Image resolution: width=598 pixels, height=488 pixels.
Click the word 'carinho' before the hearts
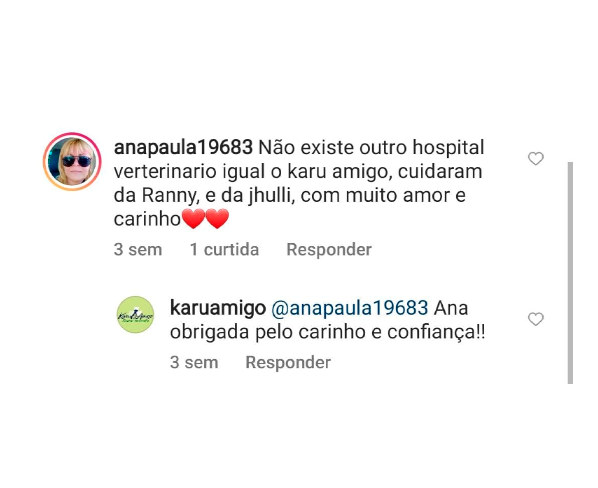coord(147,219)
